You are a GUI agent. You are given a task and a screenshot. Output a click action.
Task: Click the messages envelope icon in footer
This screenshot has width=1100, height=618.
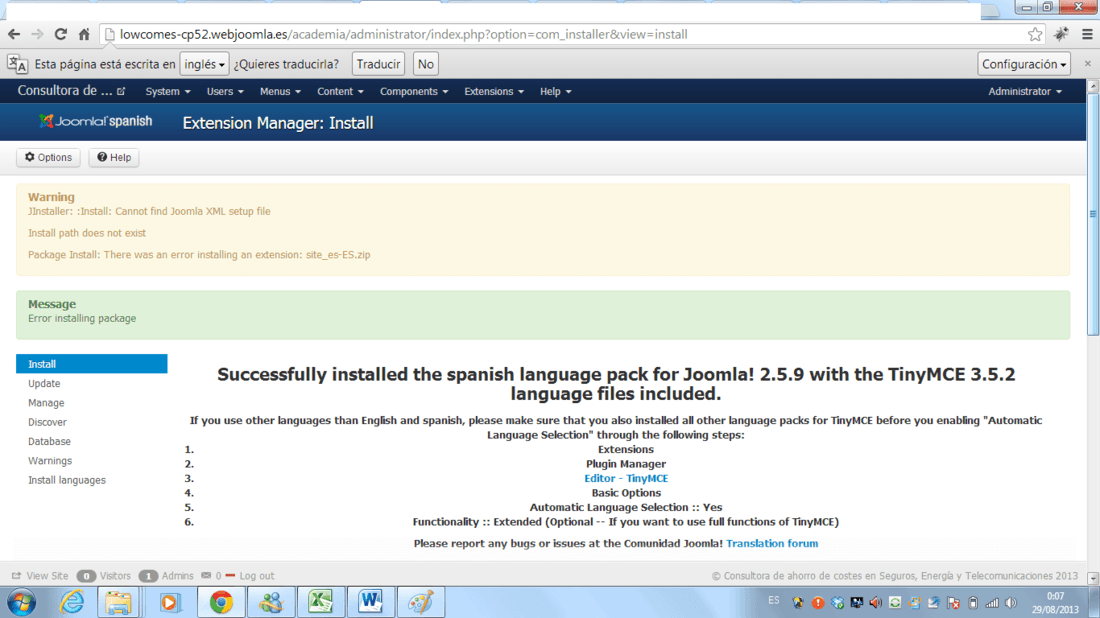(x=206, y=575)
